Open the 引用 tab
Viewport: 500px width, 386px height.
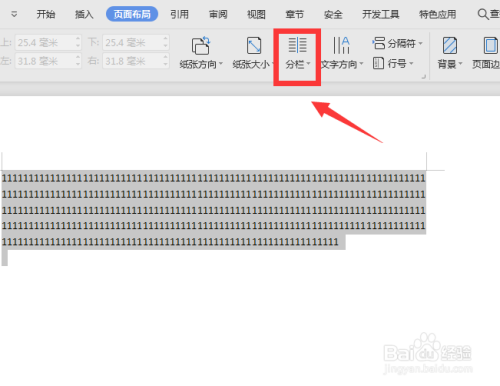[x=179, y=14]
